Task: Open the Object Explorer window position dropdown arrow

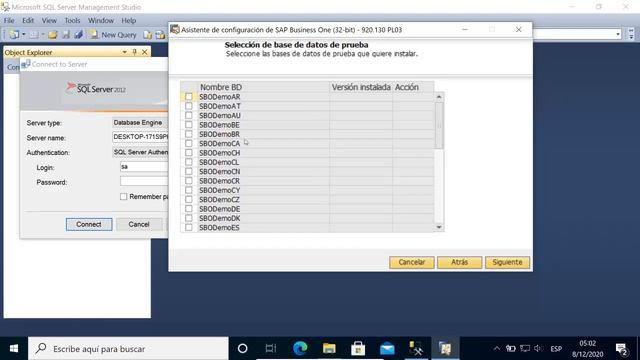Action: point(124,52)
